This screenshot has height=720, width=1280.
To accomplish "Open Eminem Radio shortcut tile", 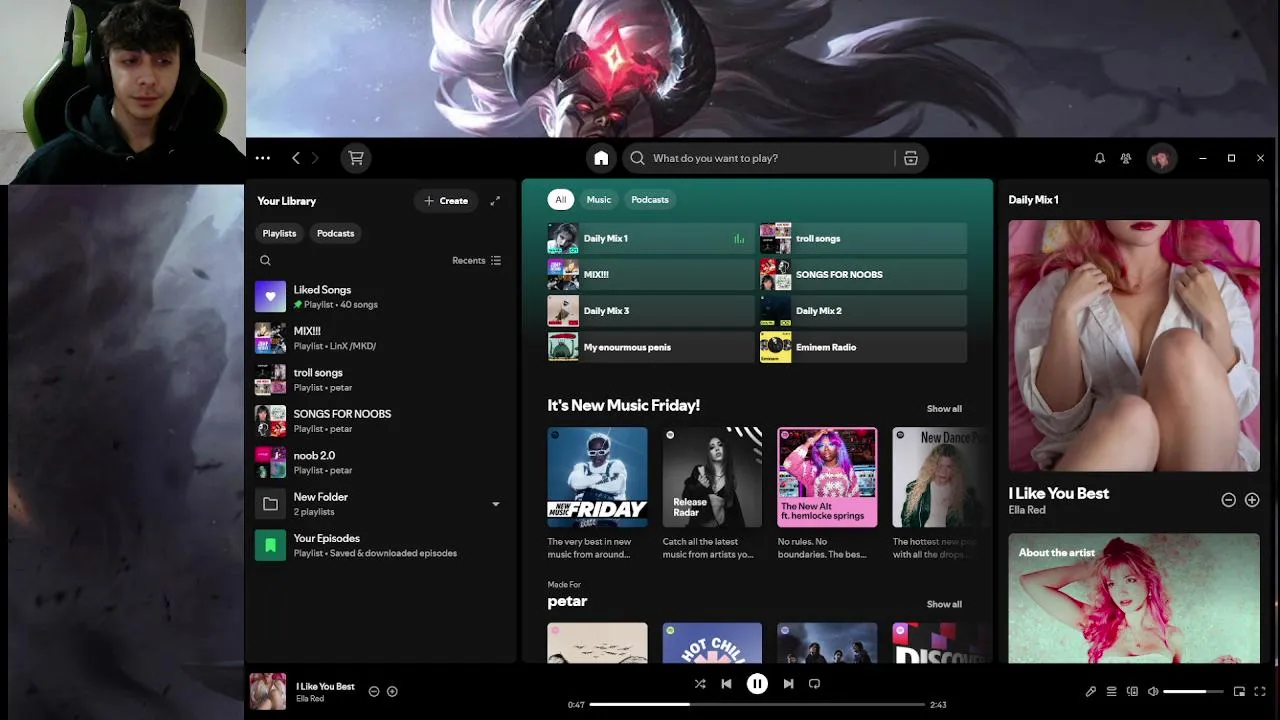I will 863,347.
